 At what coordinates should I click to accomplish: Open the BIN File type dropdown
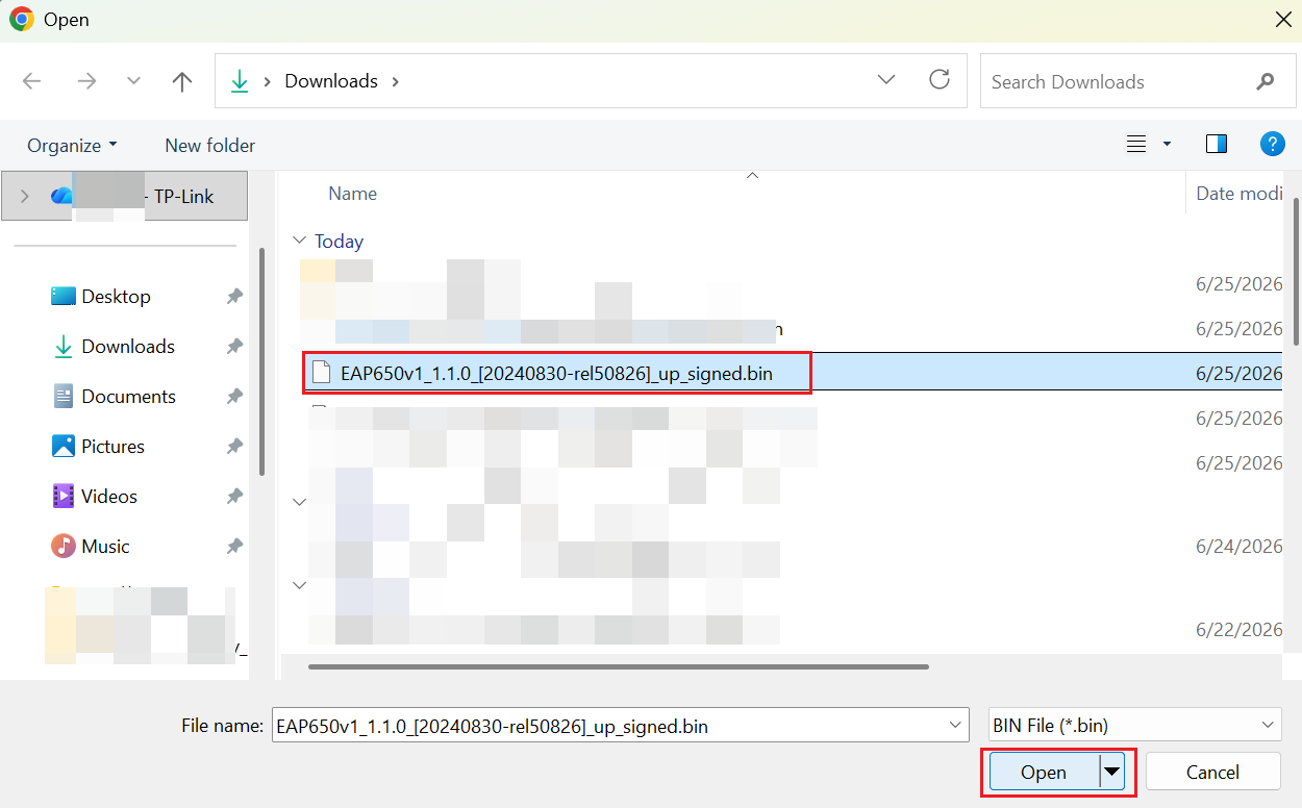pyautogui.click(x=1134, y=726)
